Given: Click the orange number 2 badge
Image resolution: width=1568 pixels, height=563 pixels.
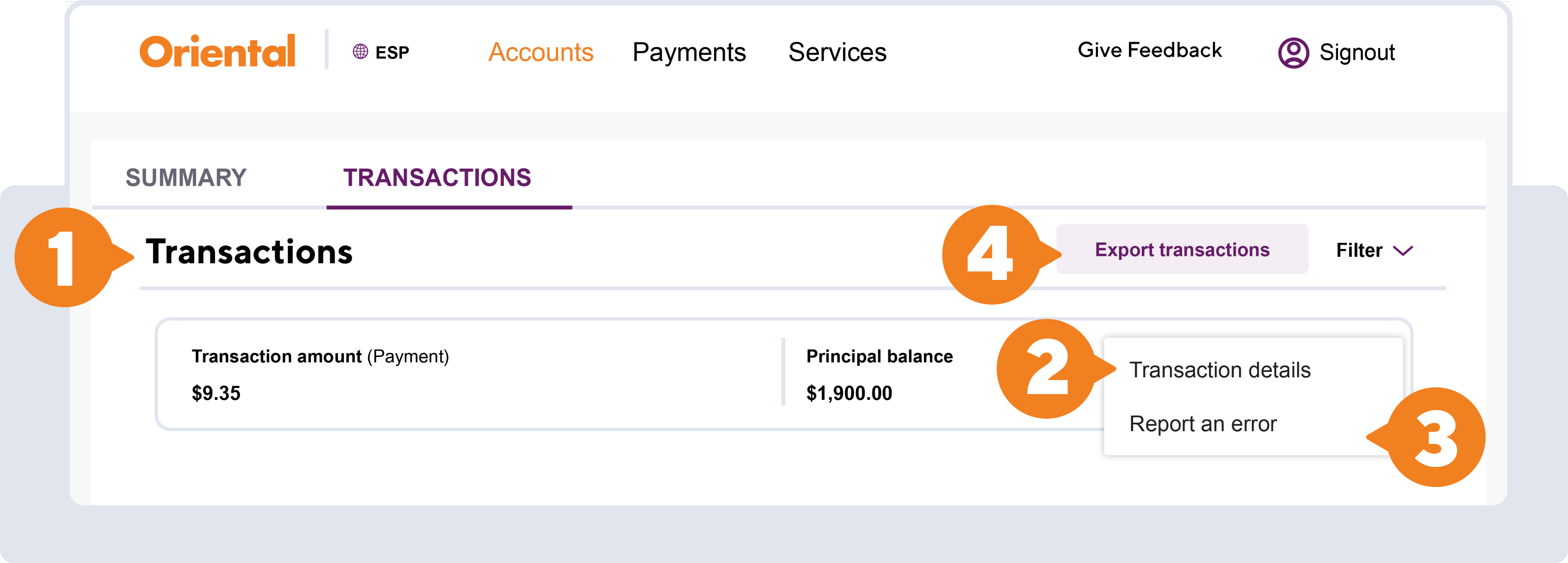Looking at the screenshot, I should pos(1046,369).
